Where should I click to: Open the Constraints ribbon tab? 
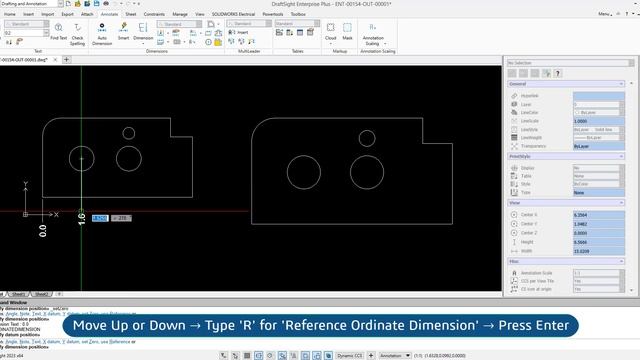point(154,14)
